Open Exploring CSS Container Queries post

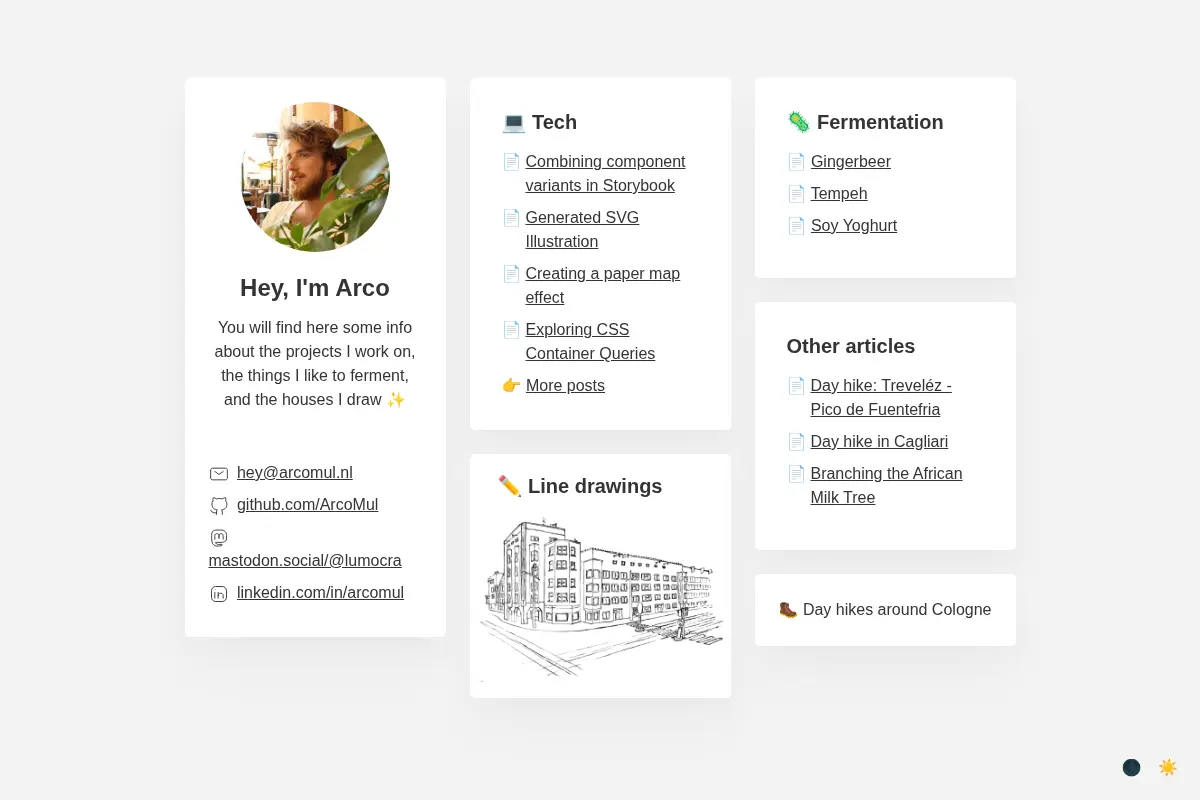pos(590,342)
